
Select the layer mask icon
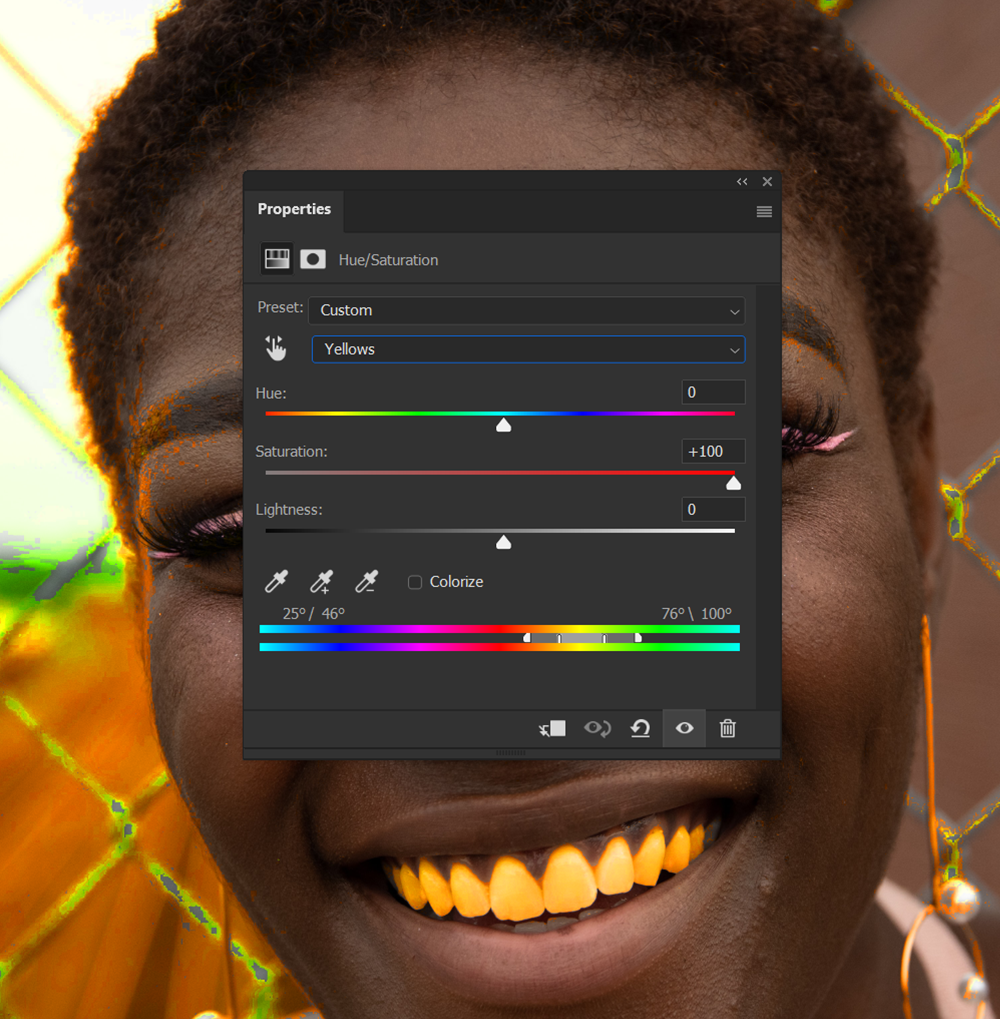click(x=313, y=259)
